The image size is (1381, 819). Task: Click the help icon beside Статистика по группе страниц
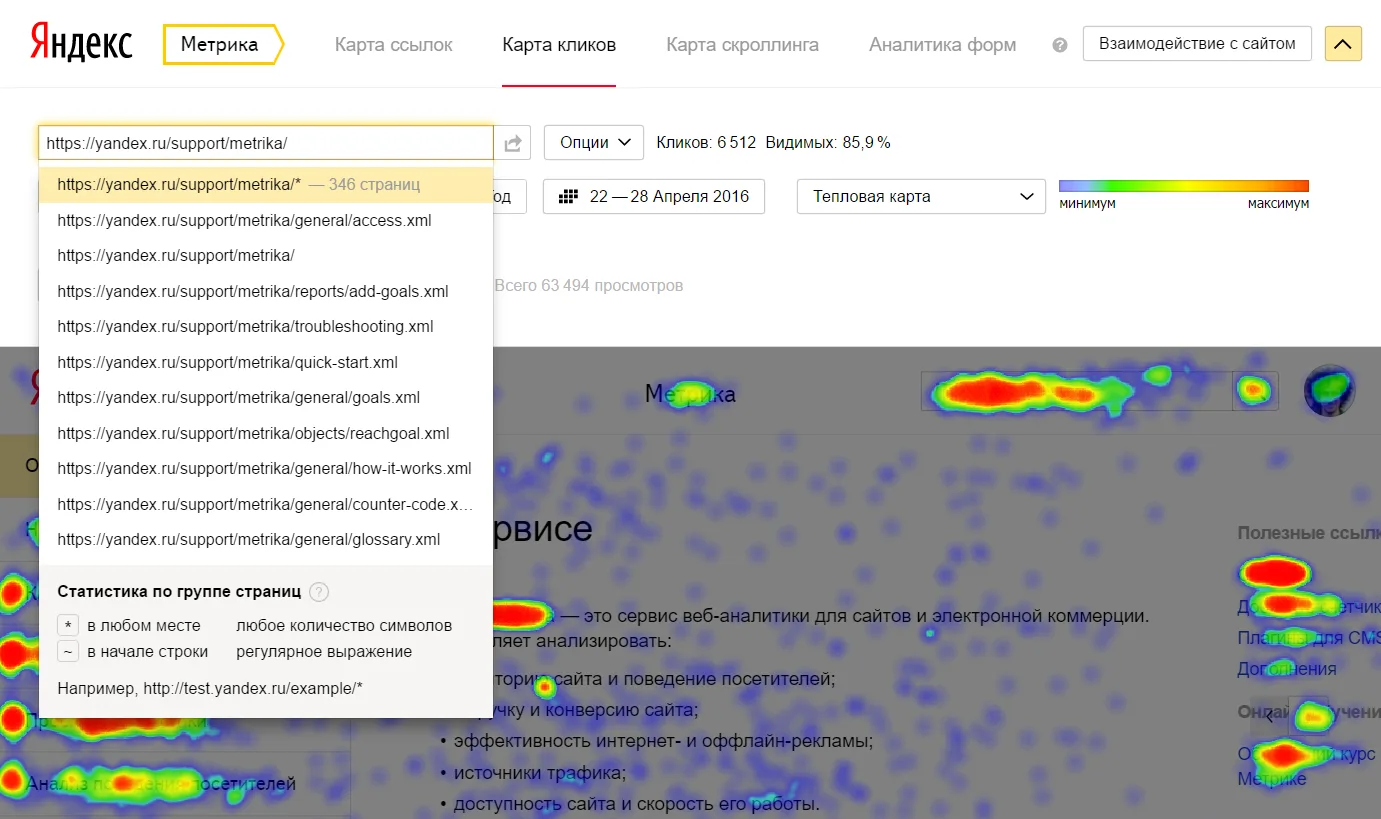coord(319,592)
